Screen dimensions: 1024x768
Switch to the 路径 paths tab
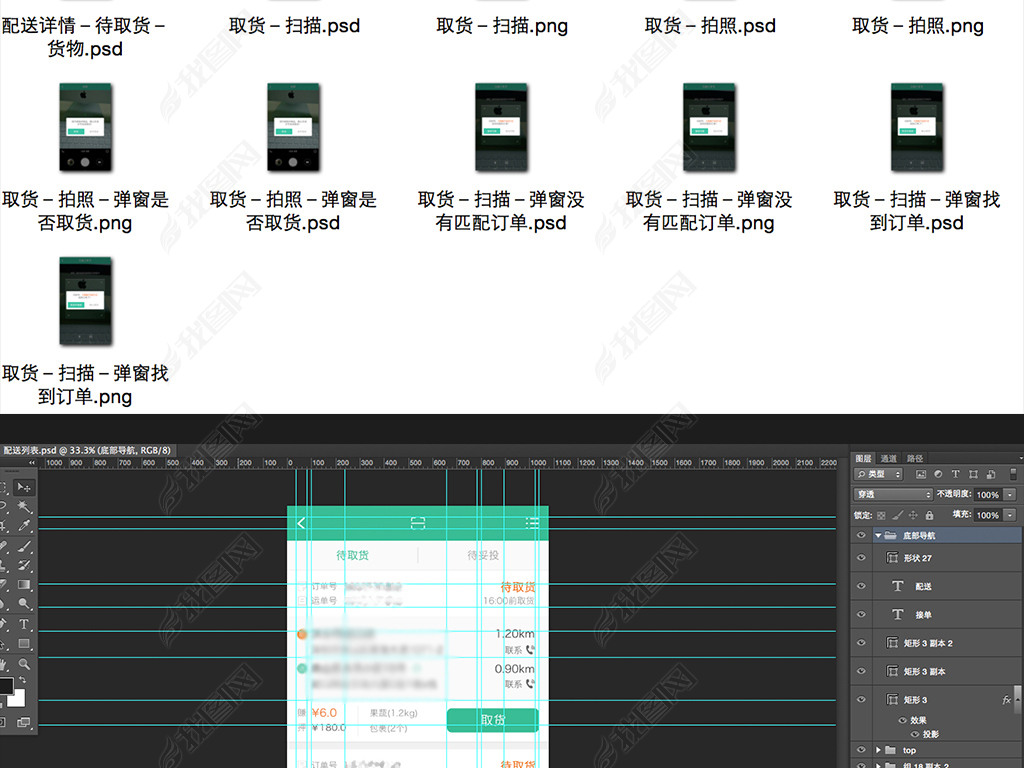point(914,458)
